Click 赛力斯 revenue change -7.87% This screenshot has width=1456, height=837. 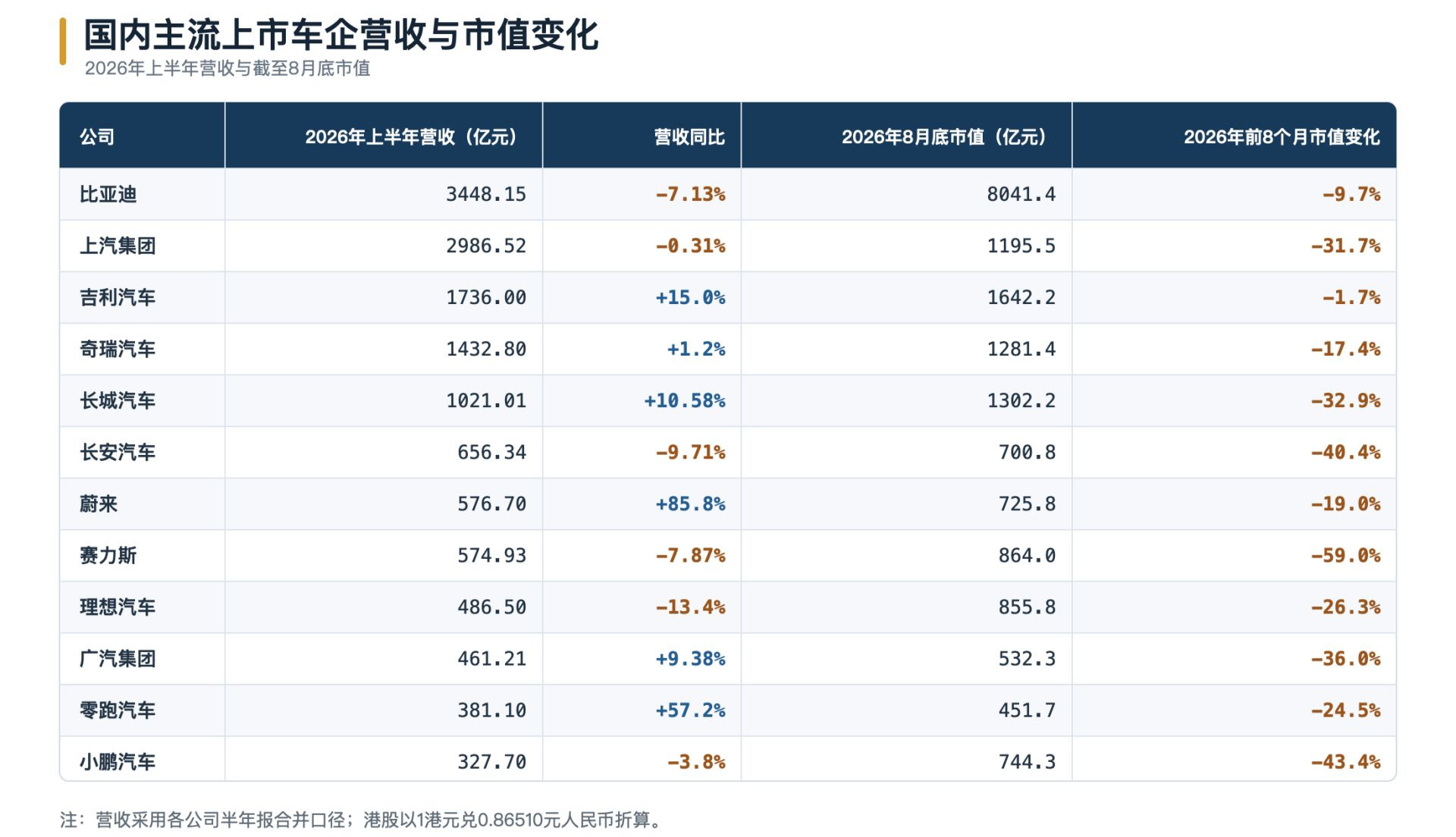pyautogui.click(x=691, y=555)
